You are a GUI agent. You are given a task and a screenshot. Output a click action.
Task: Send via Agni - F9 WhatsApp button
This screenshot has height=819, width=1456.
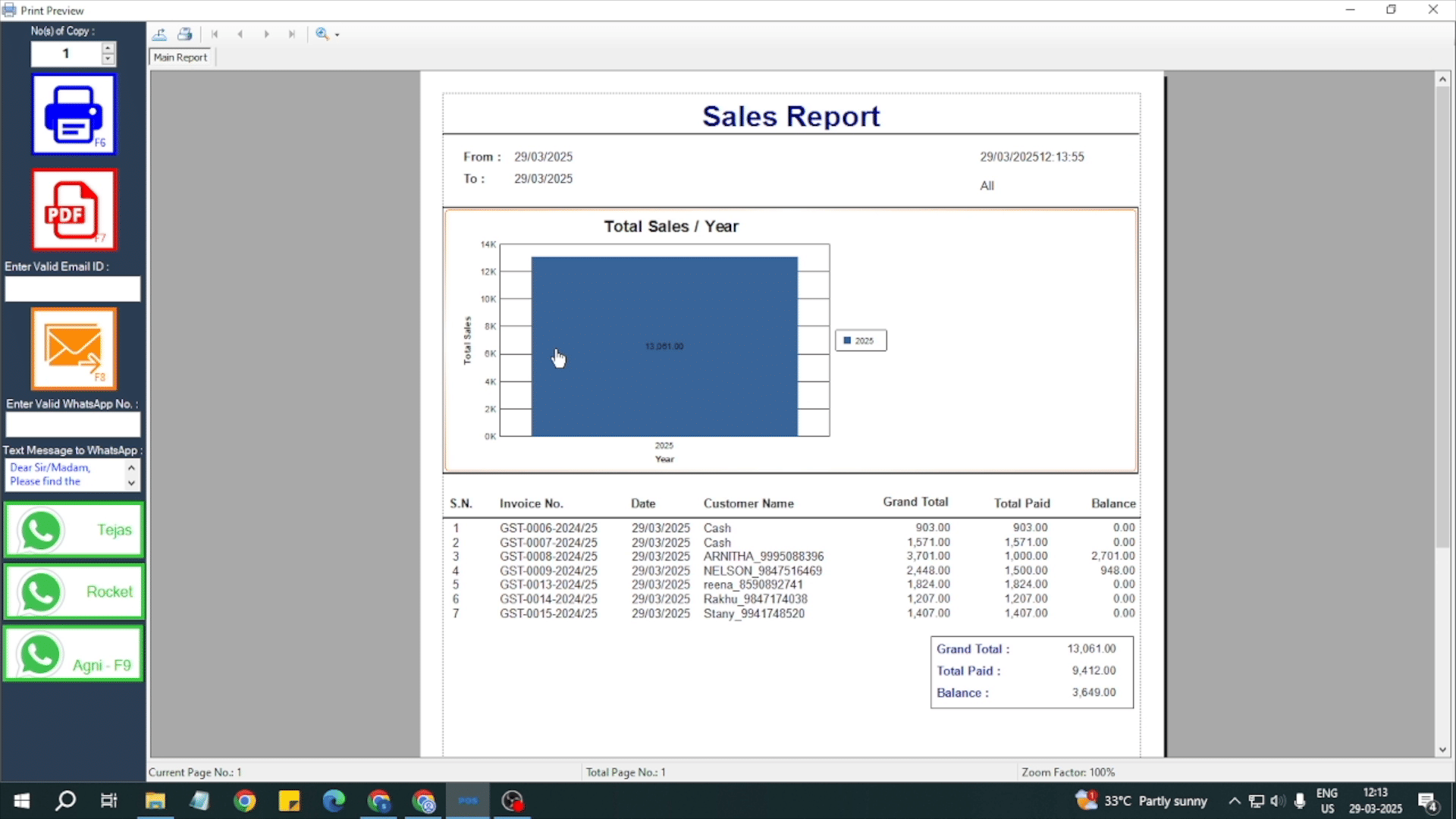[74, 654]
